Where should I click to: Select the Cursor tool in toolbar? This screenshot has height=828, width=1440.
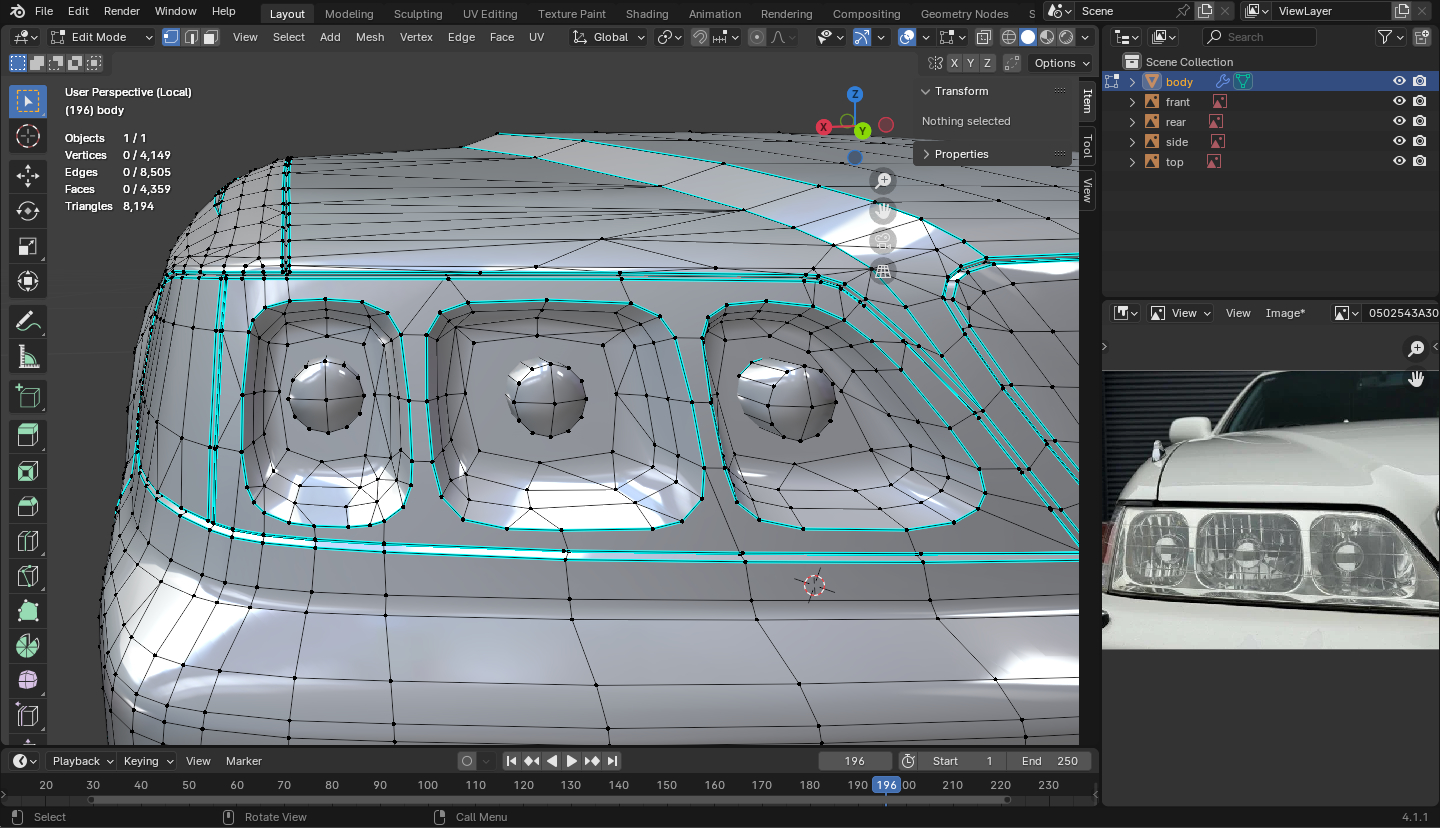(28, 137)
